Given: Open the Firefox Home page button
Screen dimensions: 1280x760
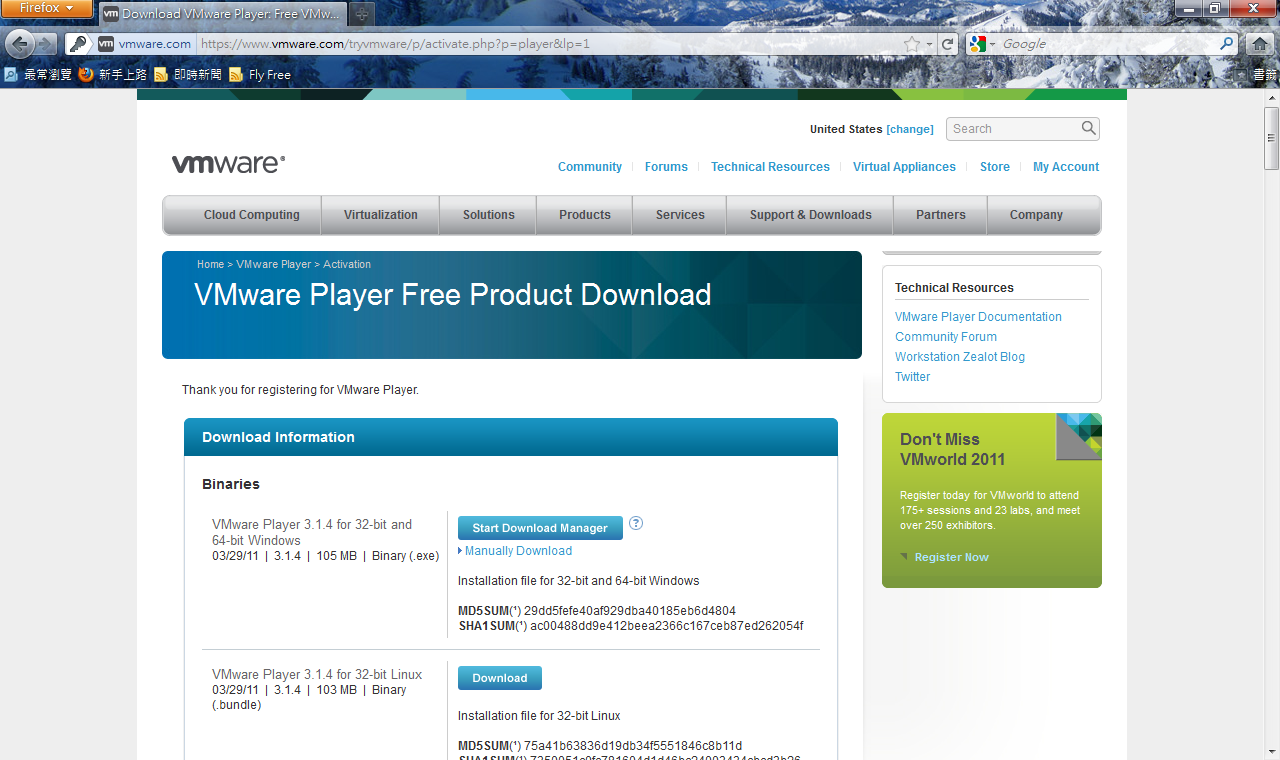Looking at the screenshot, I should [1260, 44].
